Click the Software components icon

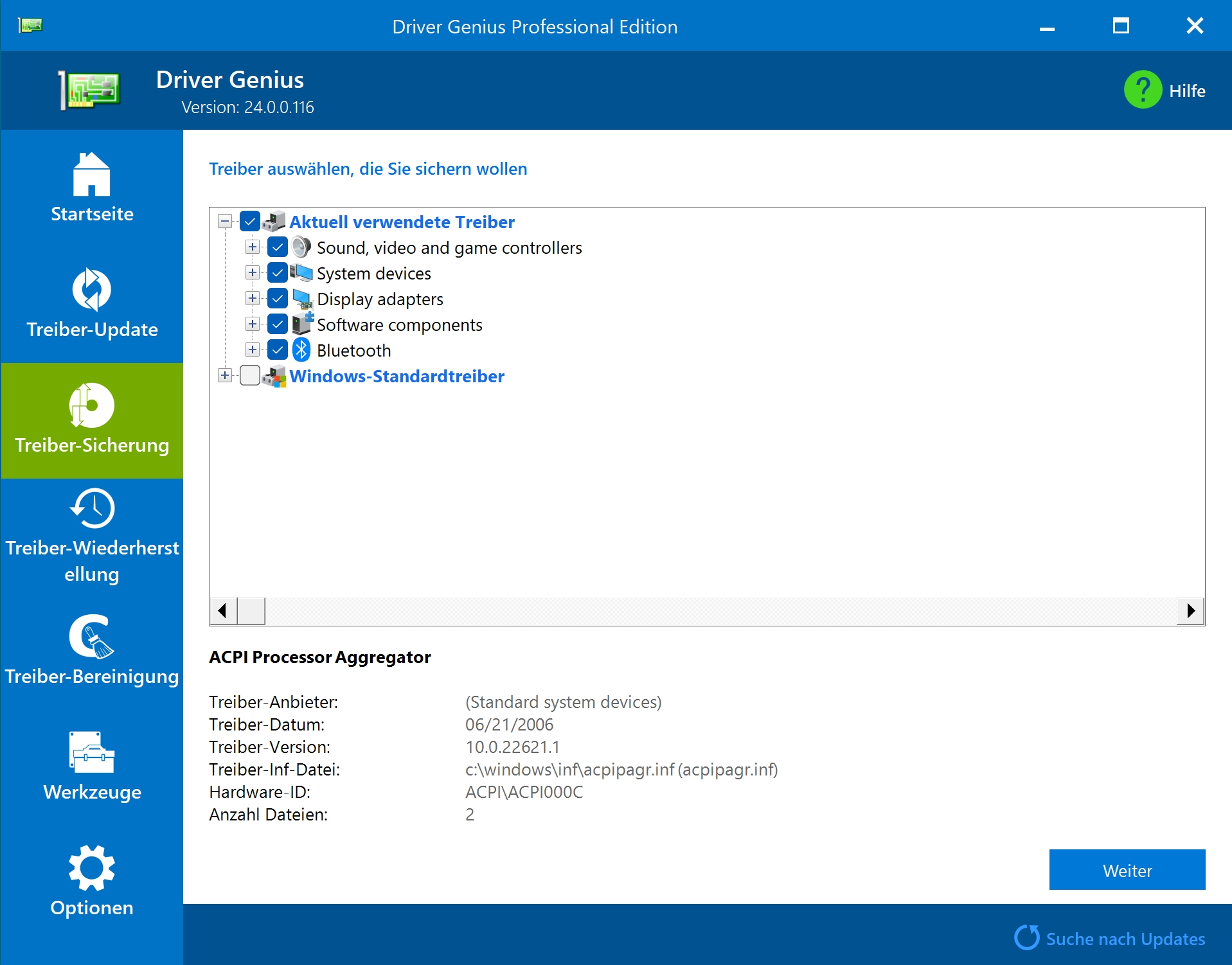[302, 324]
